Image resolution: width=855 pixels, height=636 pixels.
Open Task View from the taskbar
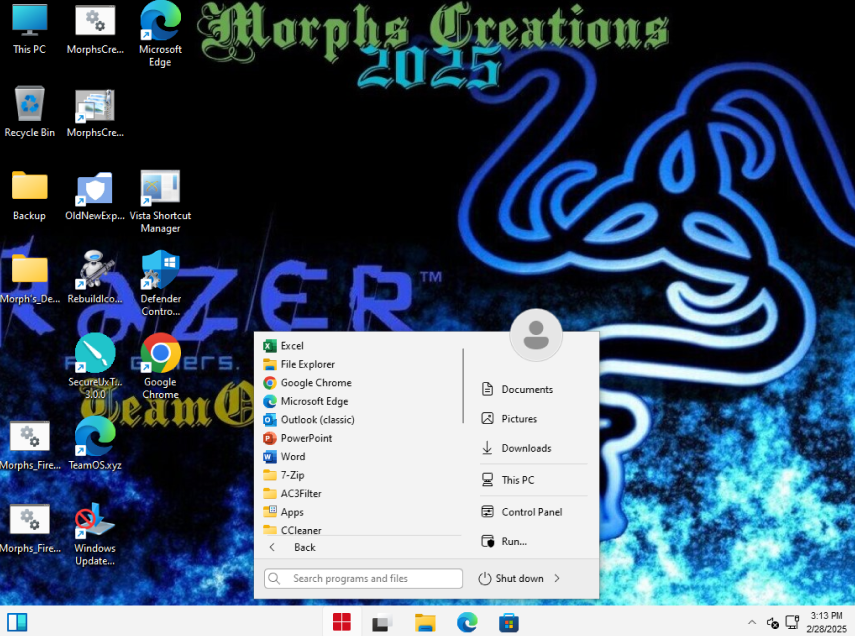pos(382,622)
